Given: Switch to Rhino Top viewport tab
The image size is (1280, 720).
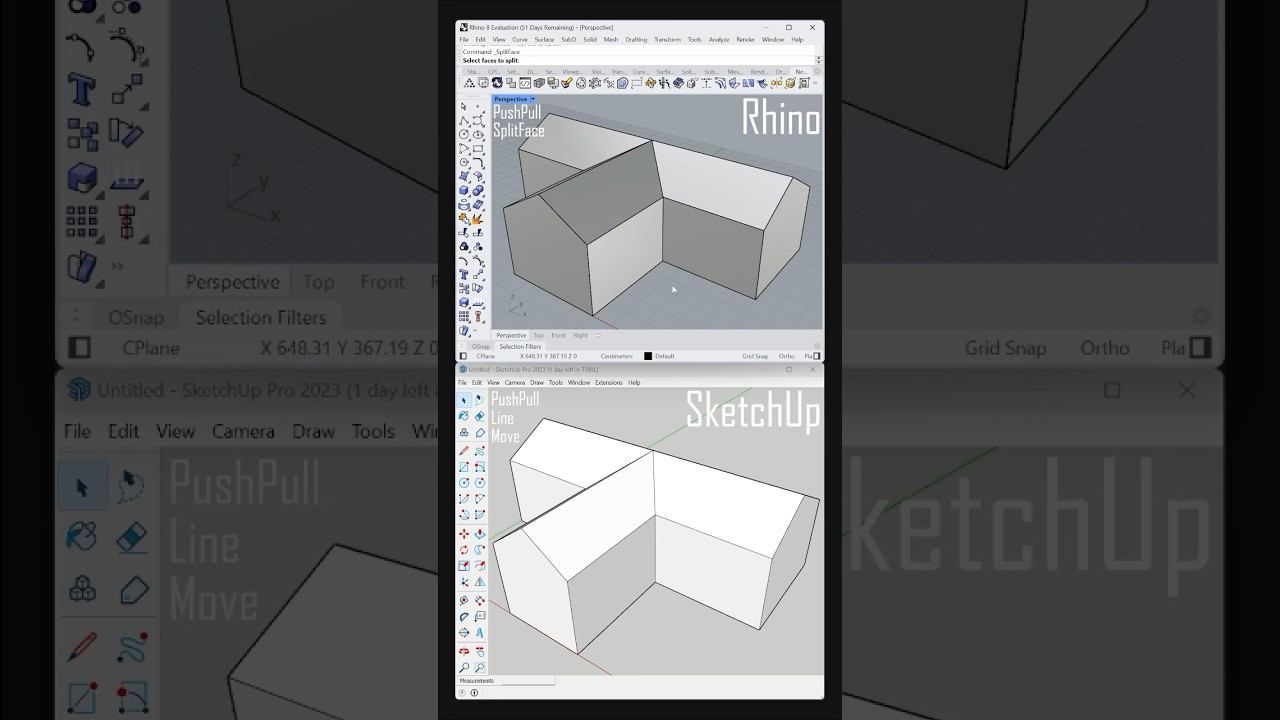Looking at the screenshot, I should pos(538,335).
